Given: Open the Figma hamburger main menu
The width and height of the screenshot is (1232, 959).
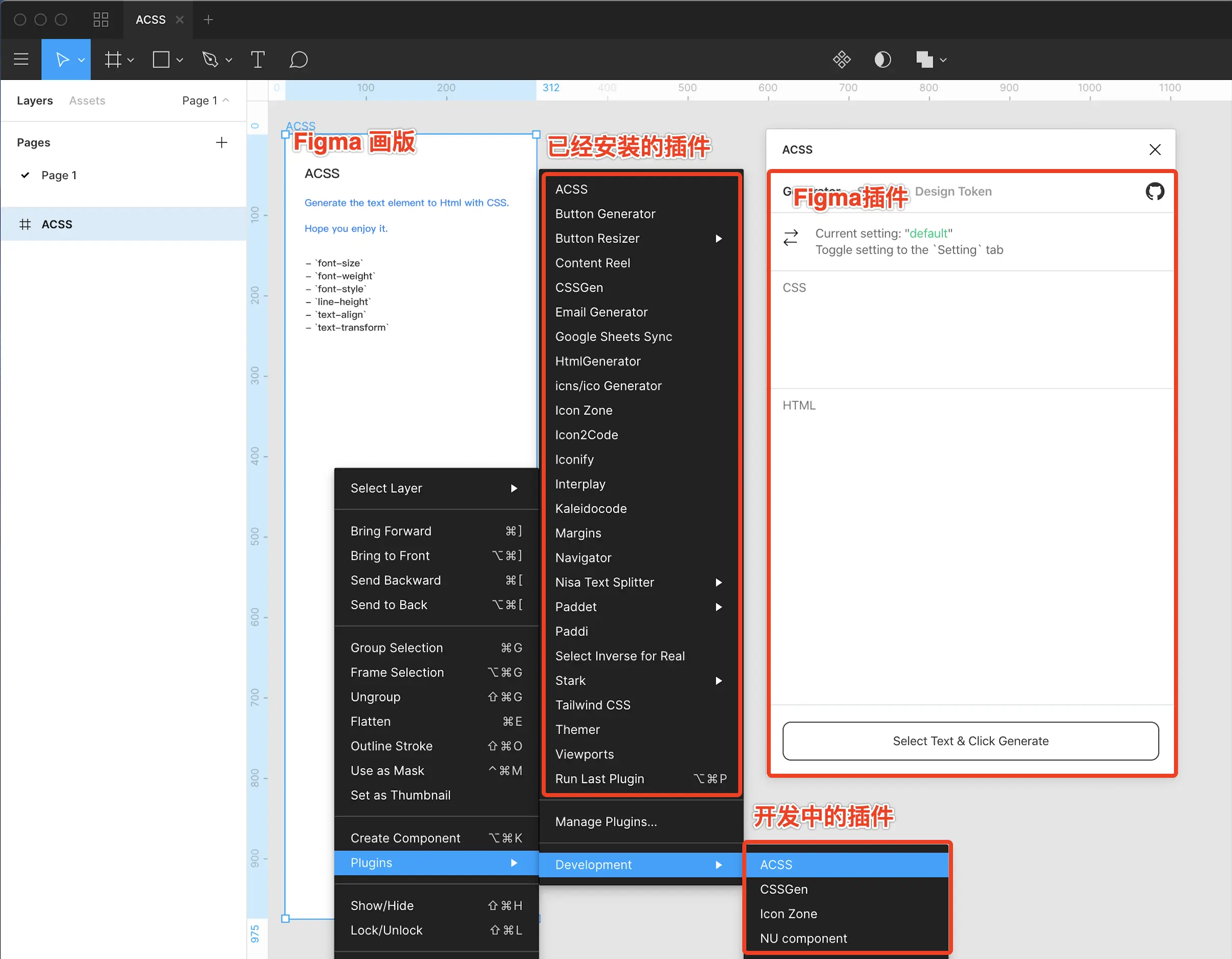Looking at the screenshot, I should coord(21,59).
